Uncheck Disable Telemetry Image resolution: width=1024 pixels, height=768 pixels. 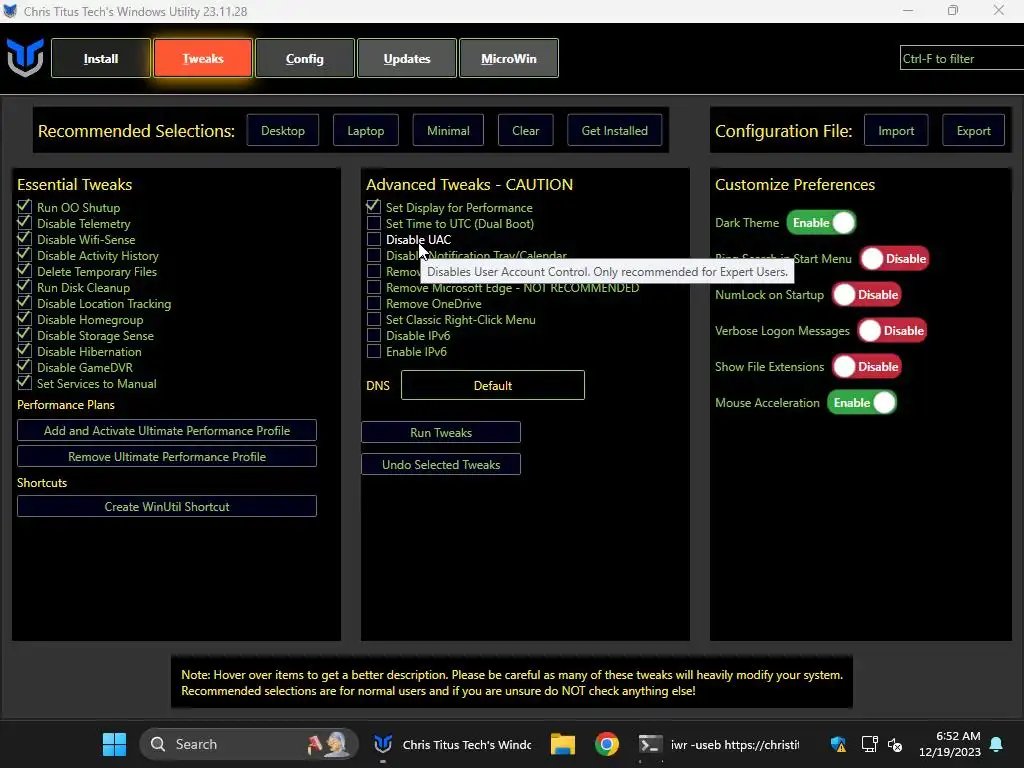point(24,223)
